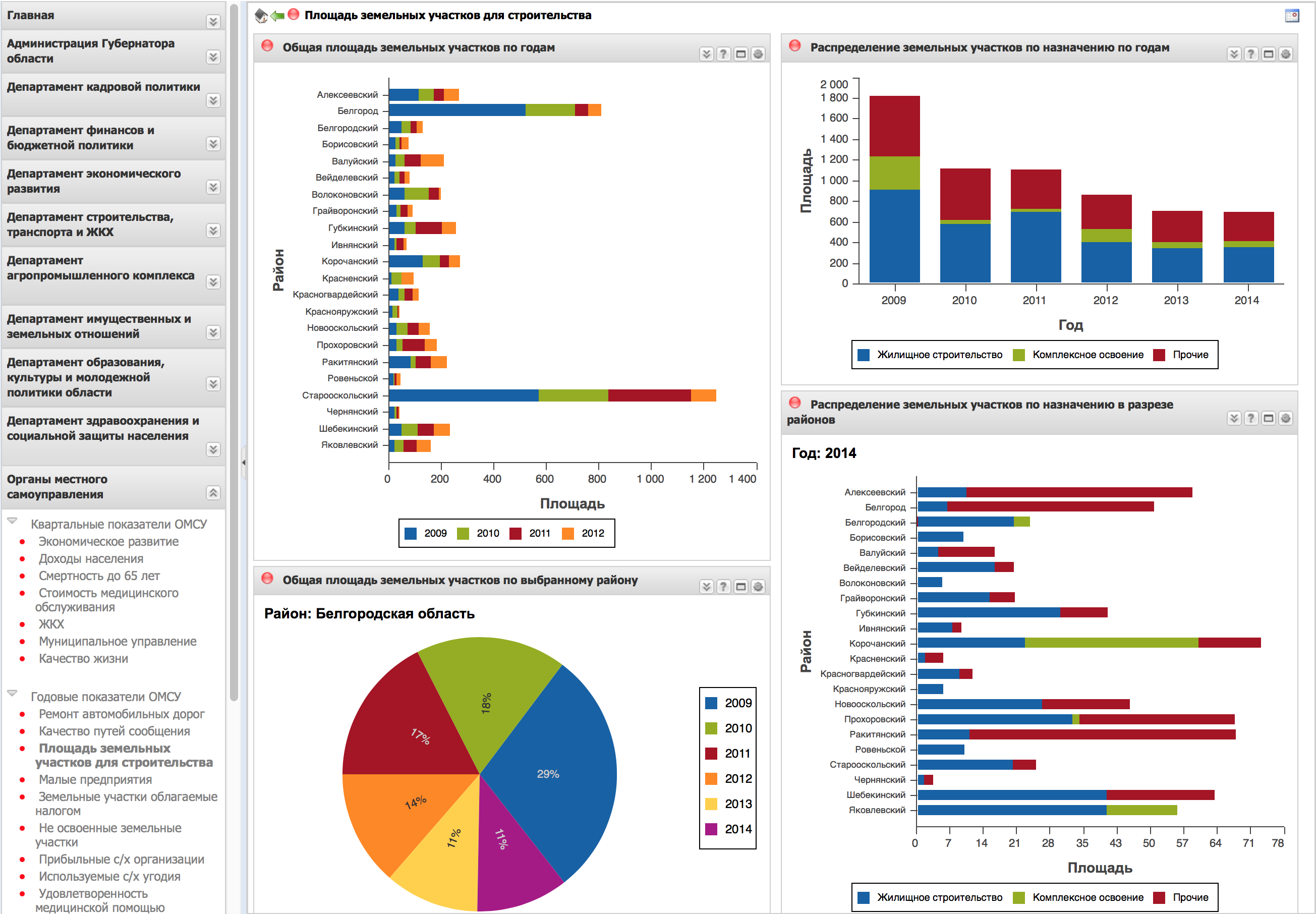Collapse the Квартальные показатели ОМСУ tree group
1316x914 pixels.
click(12, 521)
